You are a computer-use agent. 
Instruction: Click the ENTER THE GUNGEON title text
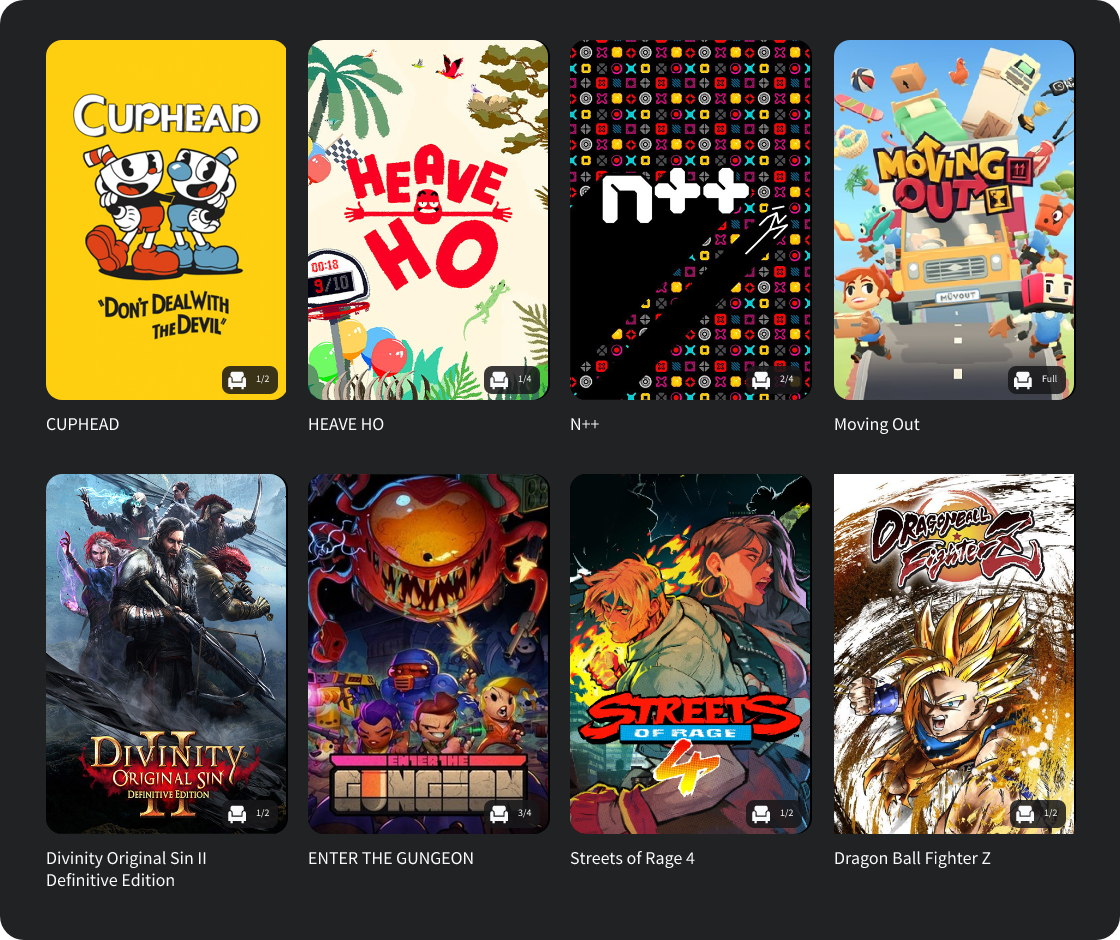(391, 858)
